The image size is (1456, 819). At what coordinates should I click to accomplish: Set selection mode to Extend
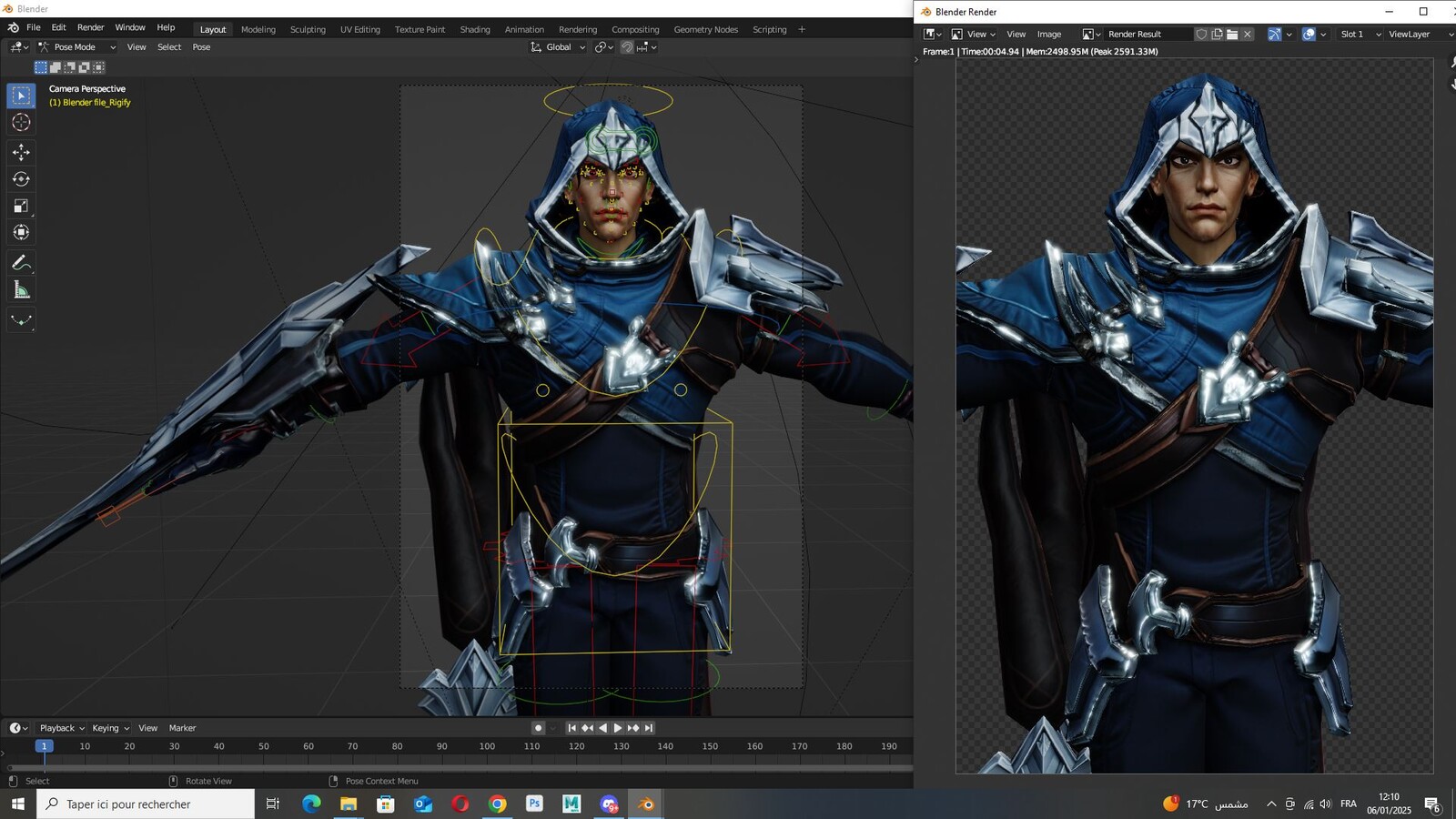[56, 67]
